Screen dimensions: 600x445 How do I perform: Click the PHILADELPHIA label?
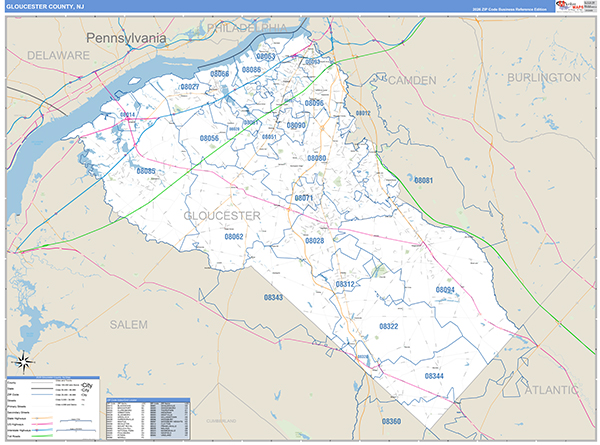(x=247, y=28)
